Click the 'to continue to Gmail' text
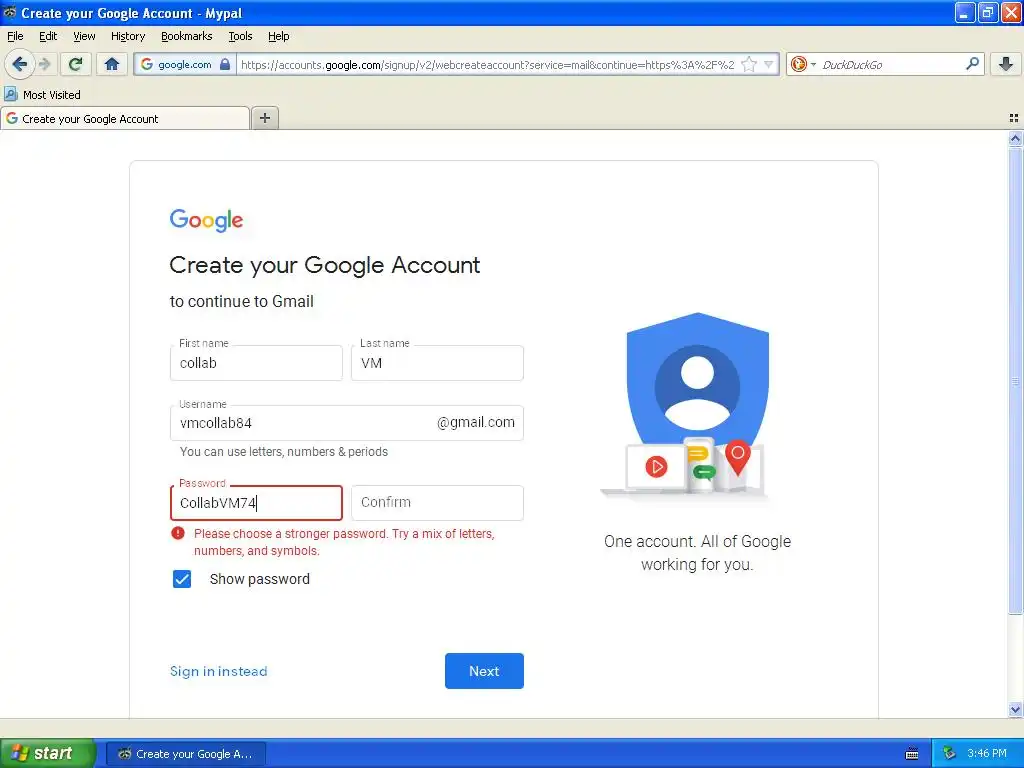 pyautogui.click(x=242, y=301)
